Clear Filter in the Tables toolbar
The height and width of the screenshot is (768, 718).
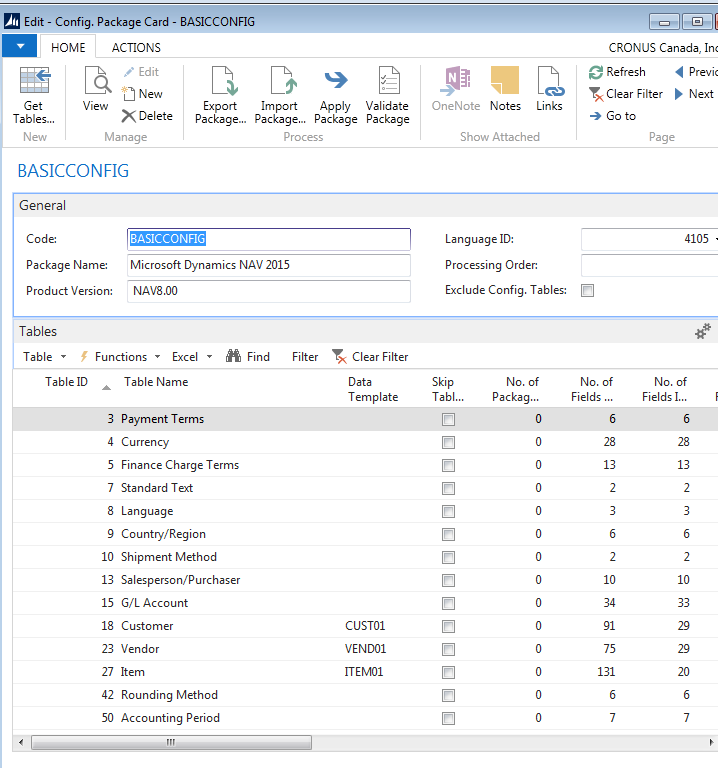click(370, 357)
